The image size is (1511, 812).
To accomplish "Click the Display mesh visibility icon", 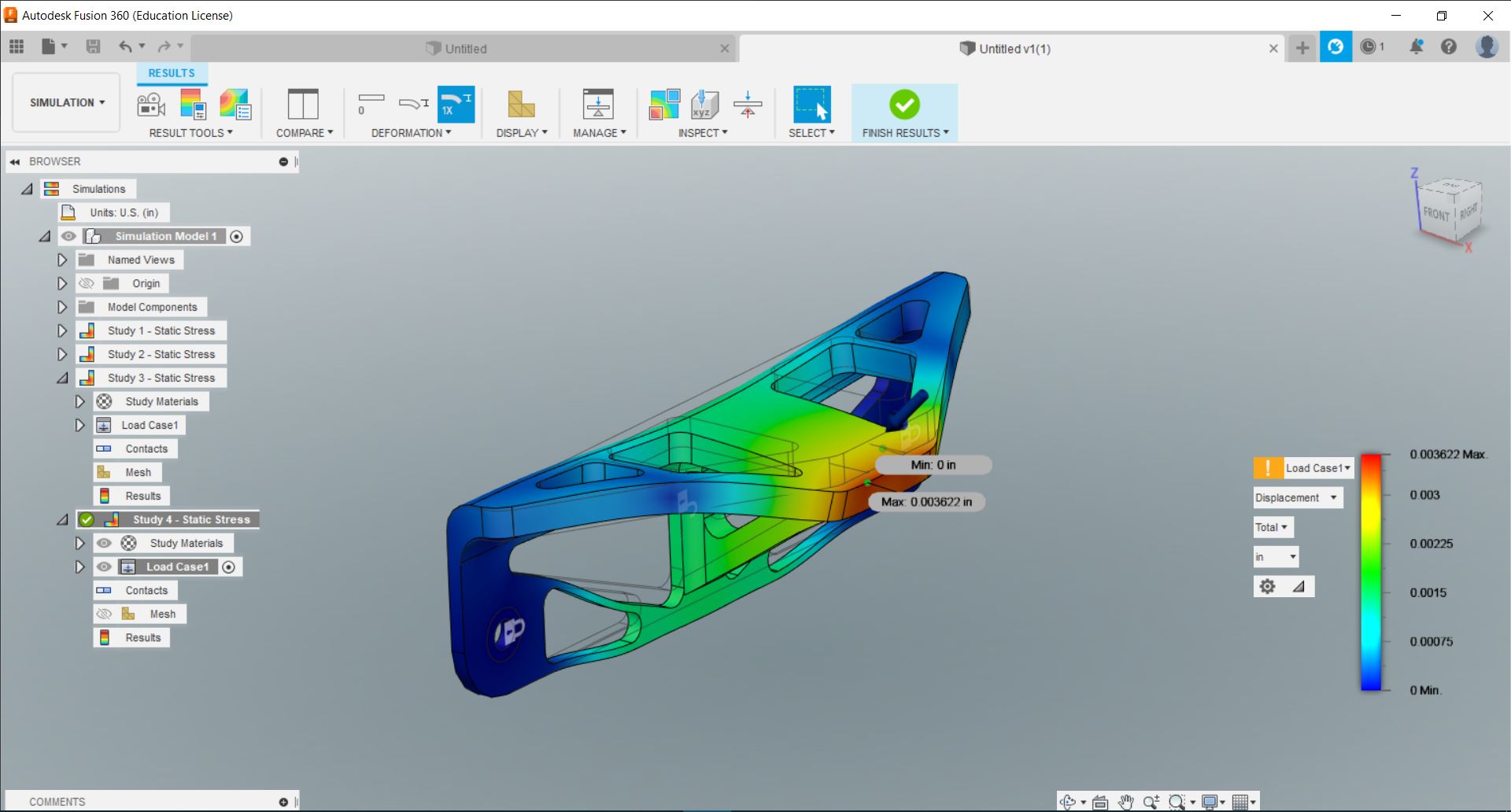I will click(x=521, y=105).
